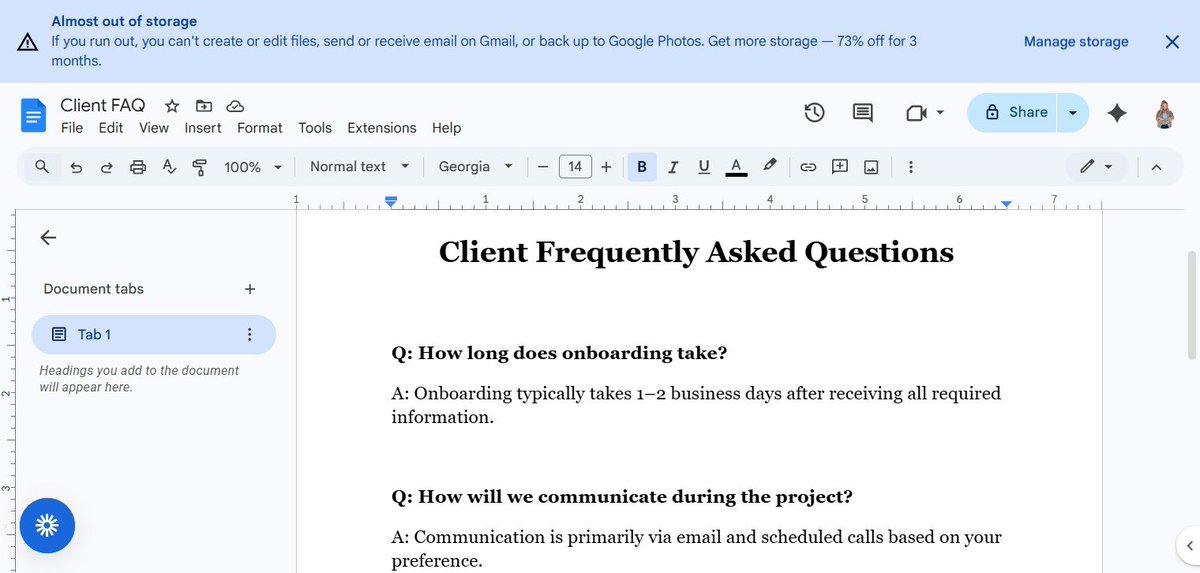Viewport: 1200px width, 573px height.
Task: Close the document tabs sidebar arrow
Action: pyautogui.click(x=48, y=237)
